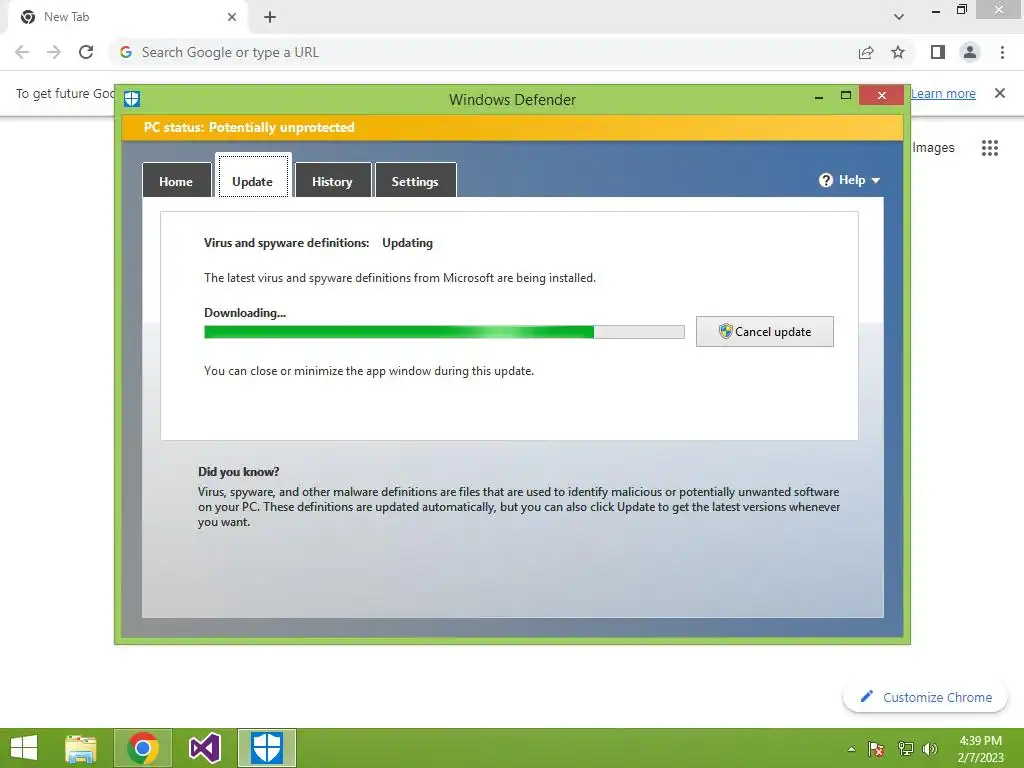Open the network status tray icon
Image resolution: width=1024 pixels, height=768 pixels.
[905, 749]
